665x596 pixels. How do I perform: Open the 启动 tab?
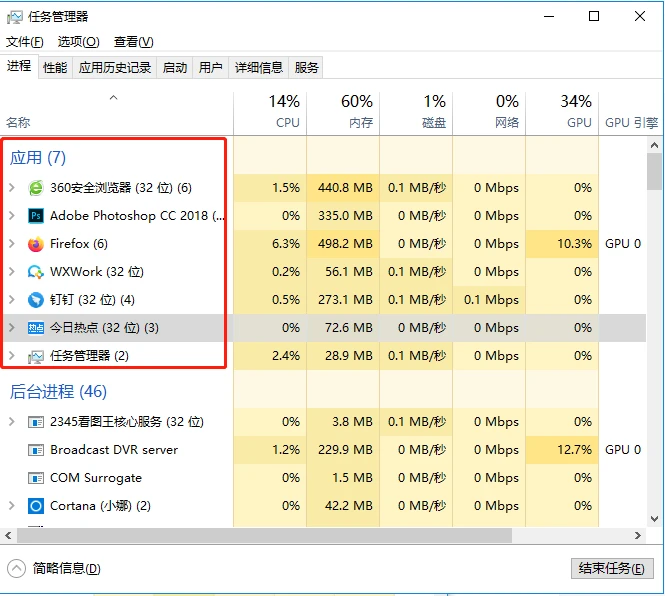pos(175,67)
